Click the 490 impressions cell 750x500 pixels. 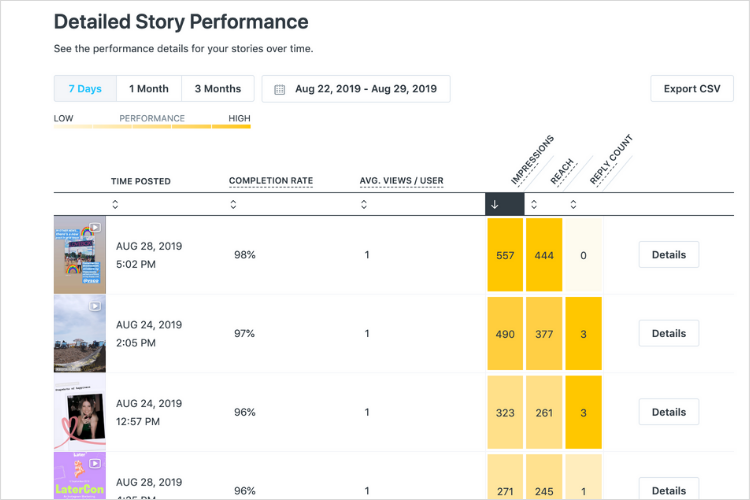tap(505, 333)
